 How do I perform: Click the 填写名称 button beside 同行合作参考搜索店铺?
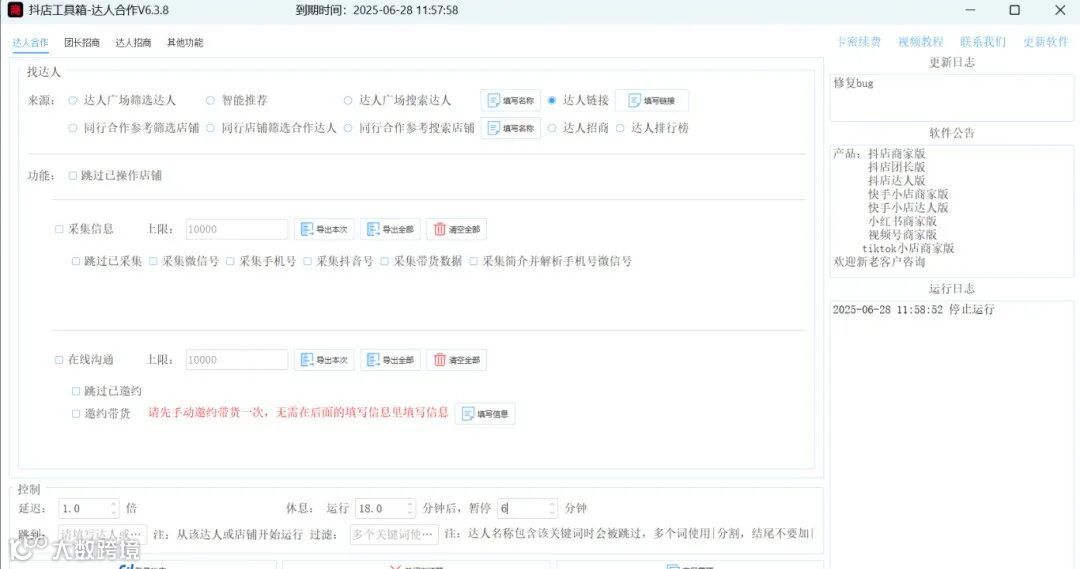510,128
